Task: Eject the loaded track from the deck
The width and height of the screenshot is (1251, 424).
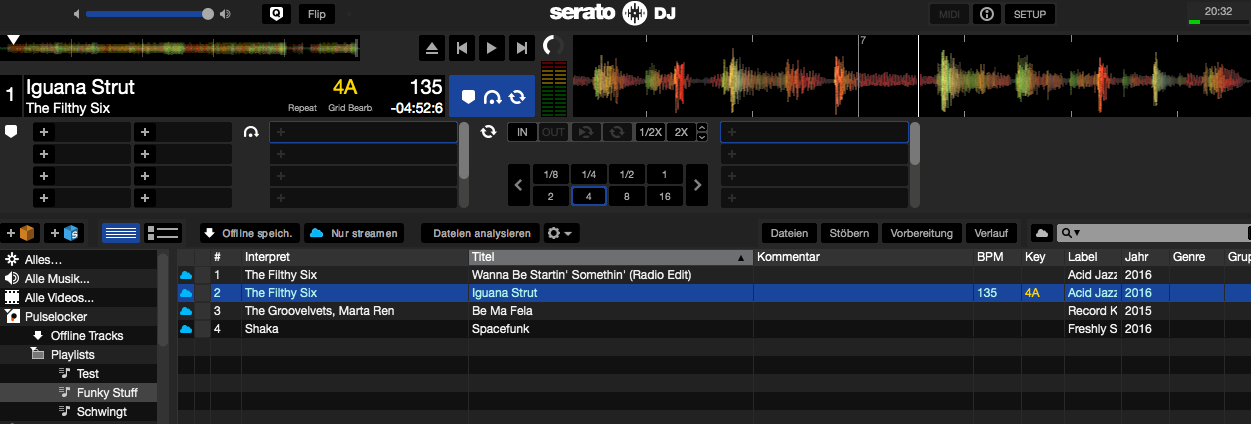Action: [431, 47]
